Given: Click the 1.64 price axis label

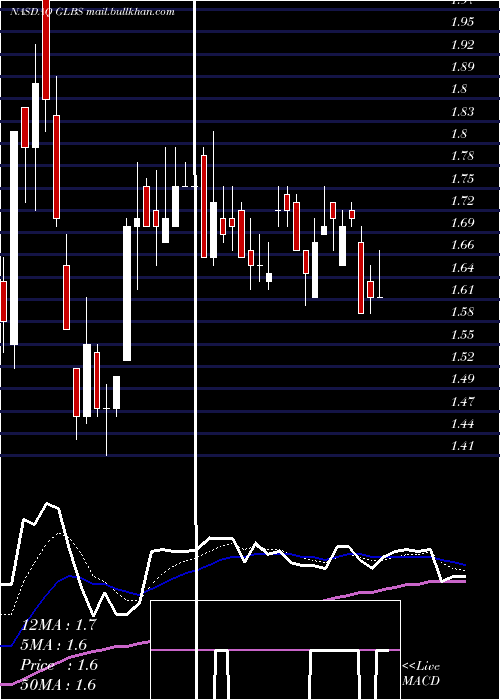Looking at the screenshot, I should click(x=462, y=267).
